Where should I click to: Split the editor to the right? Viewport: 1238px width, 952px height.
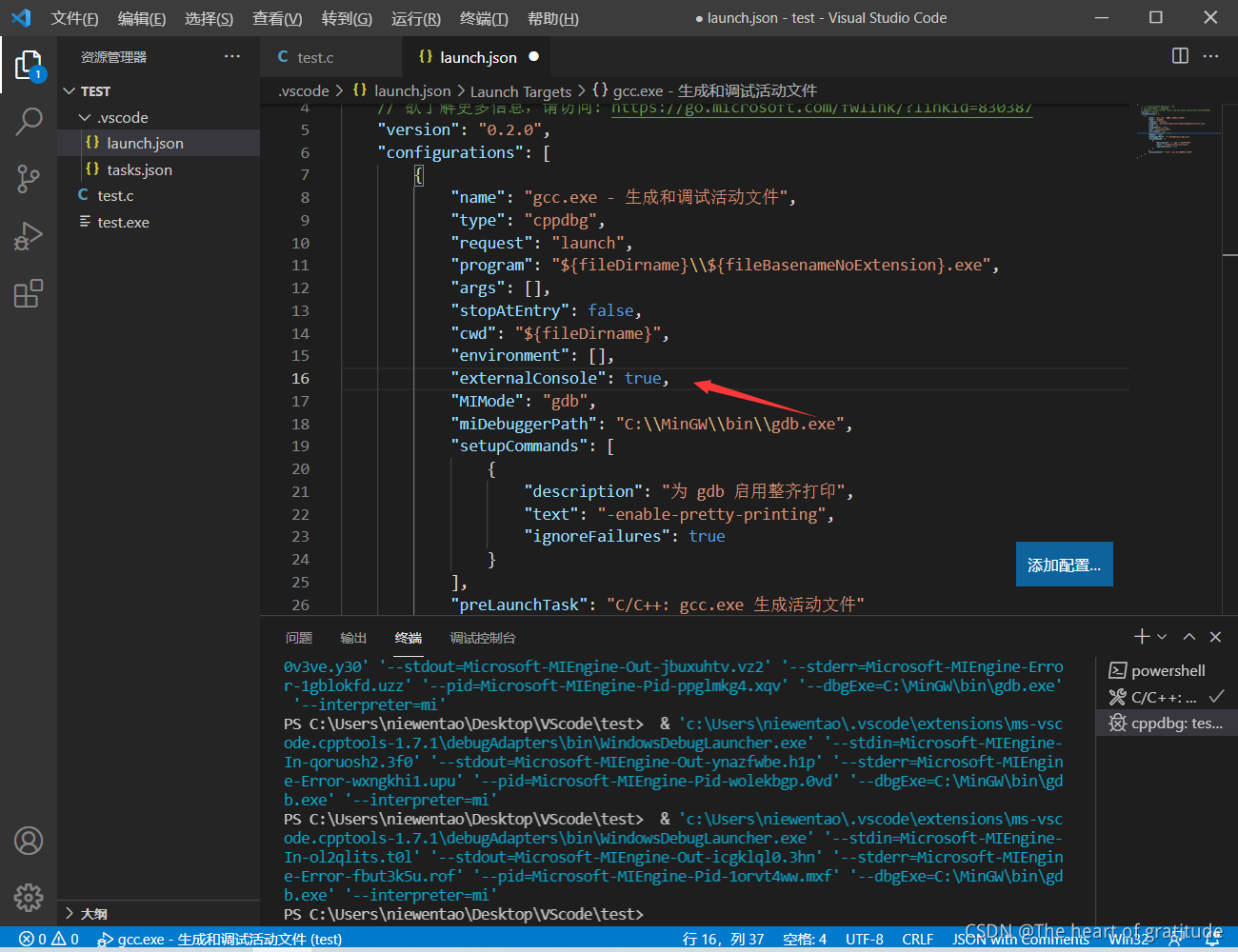coord(1180,56)
